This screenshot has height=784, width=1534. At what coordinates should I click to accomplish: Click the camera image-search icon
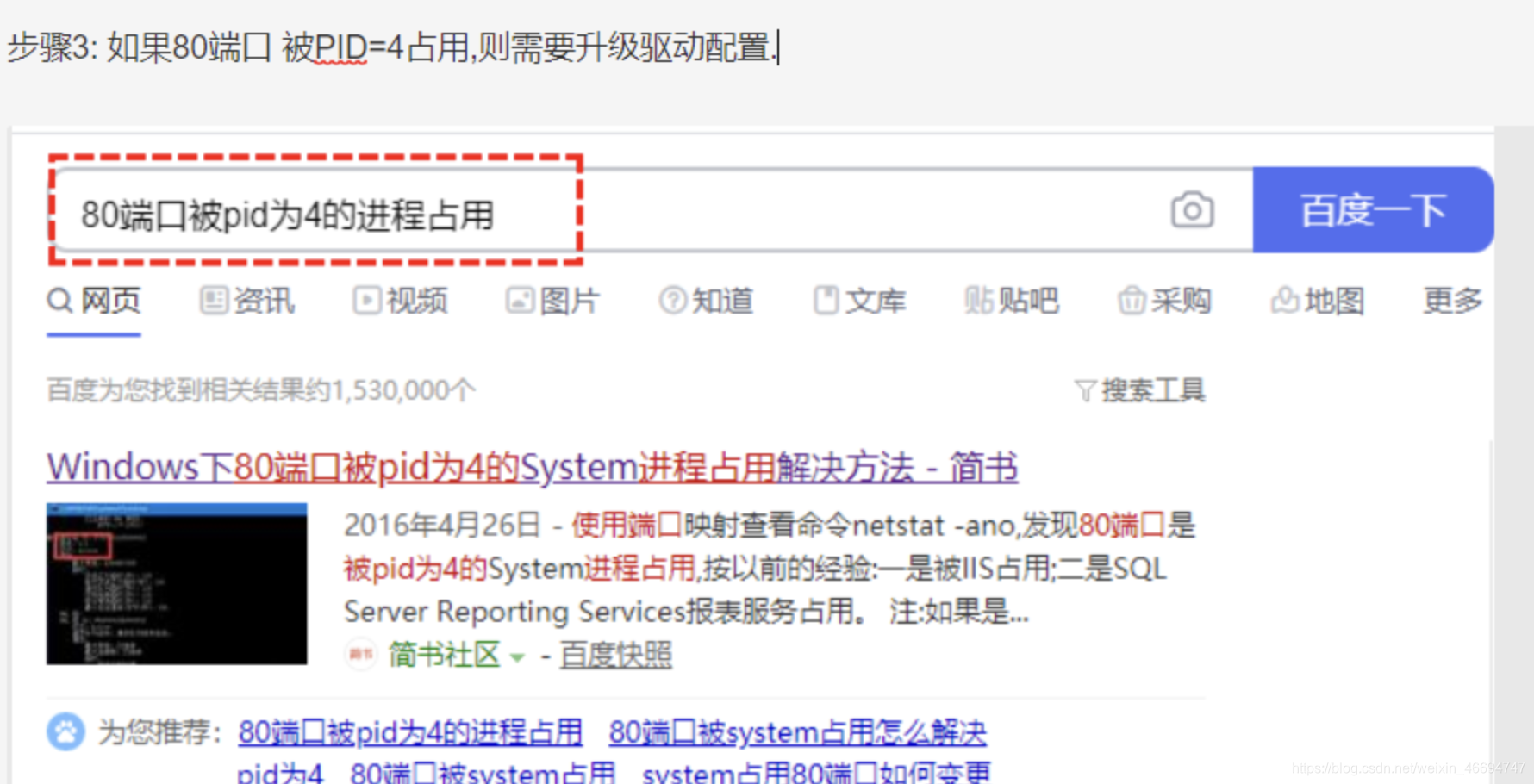pyautogui.click(x=1192, y=210)
